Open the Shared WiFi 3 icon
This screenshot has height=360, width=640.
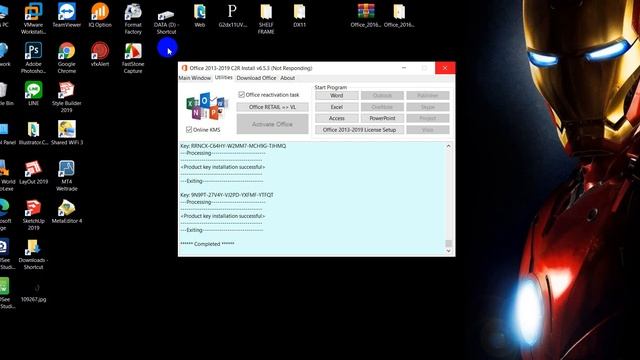67,133
